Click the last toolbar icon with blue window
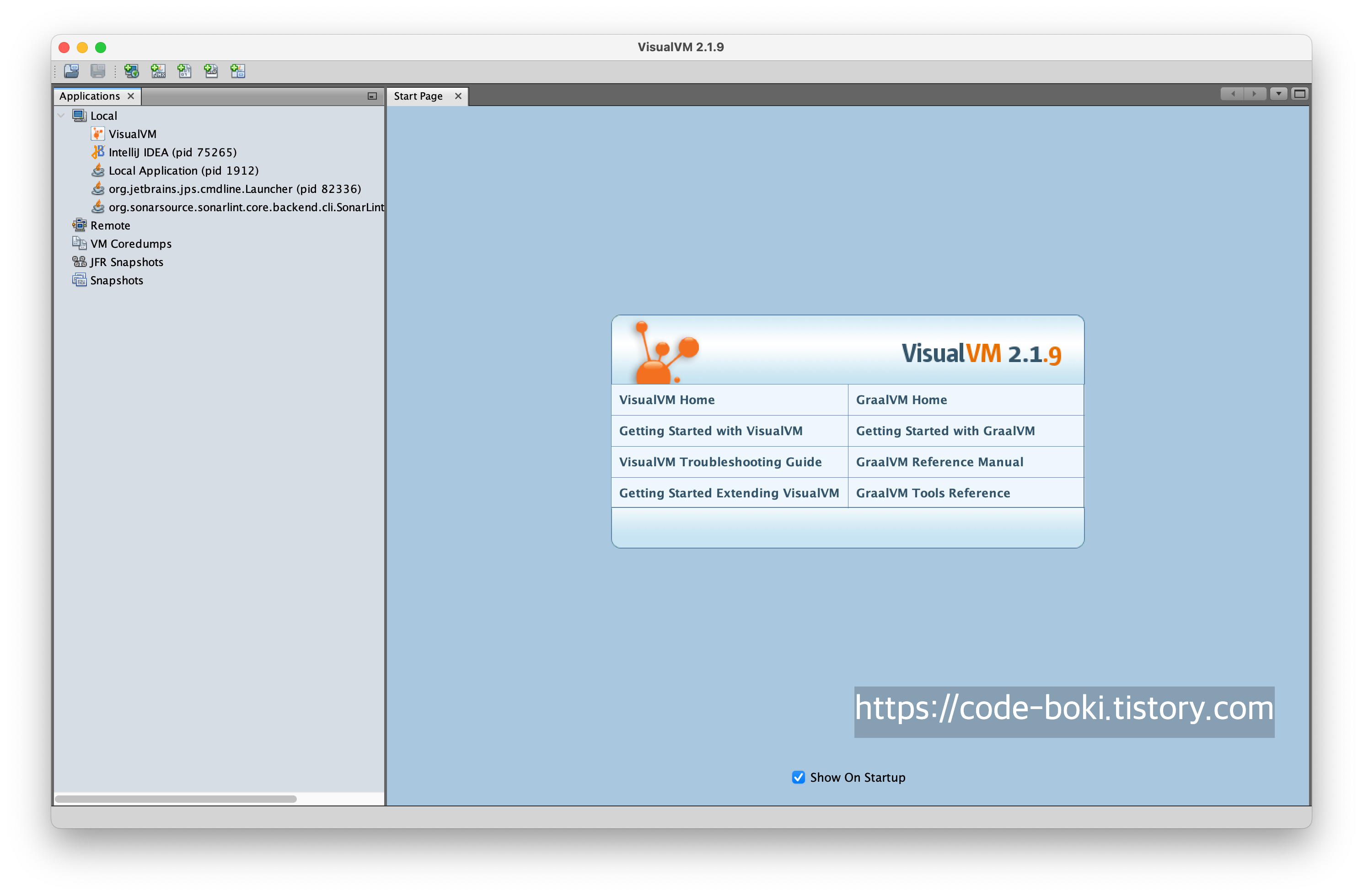The height and width of the screenshot is (896, 1363). tap(238, 71)
